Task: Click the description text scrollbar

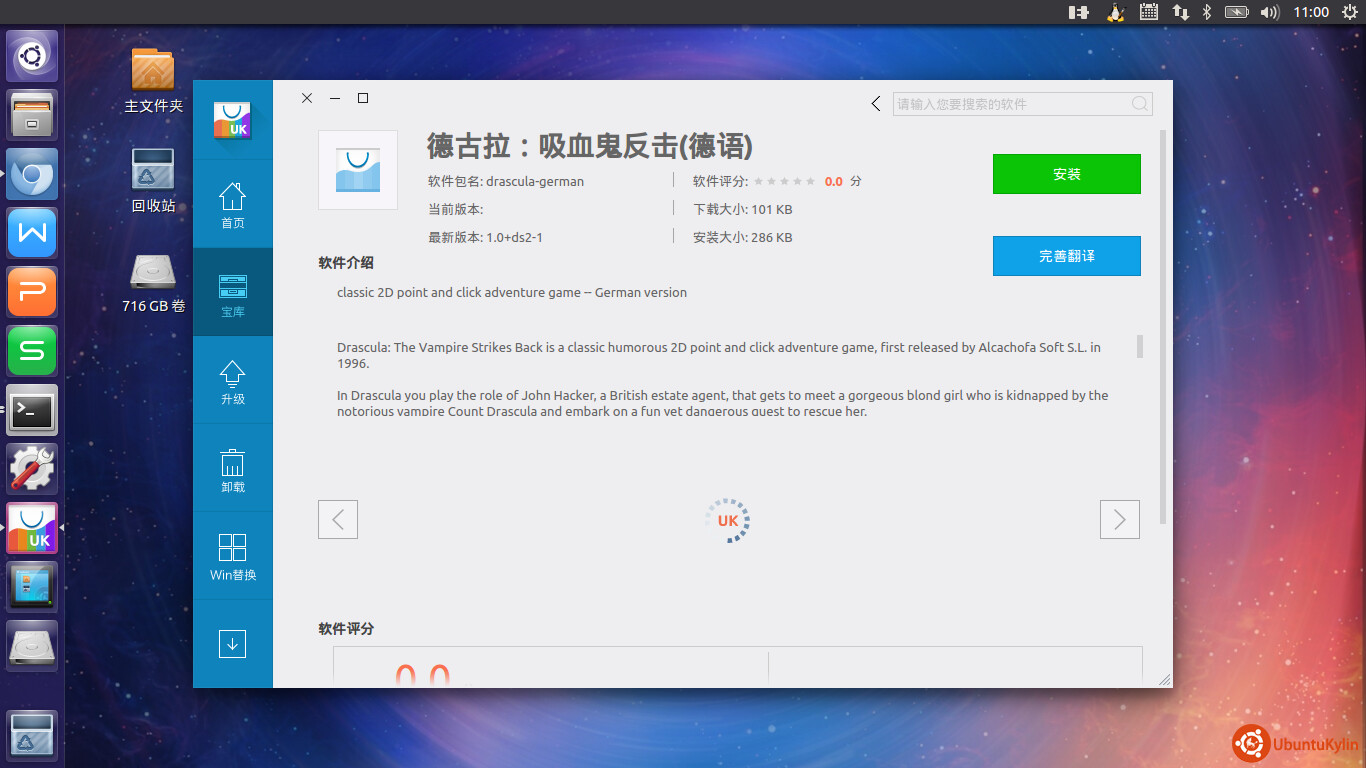Action: coord(1140,347)
